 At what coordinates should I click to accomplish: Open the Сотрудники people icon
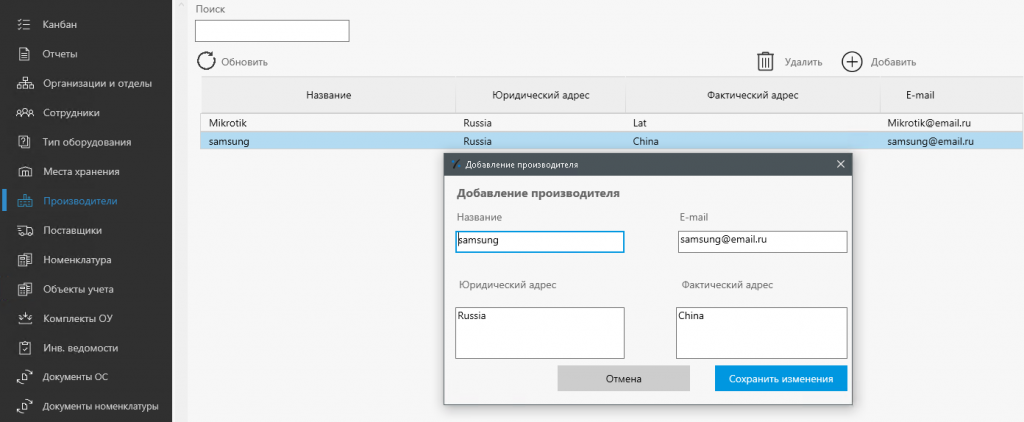coord(24,113)
